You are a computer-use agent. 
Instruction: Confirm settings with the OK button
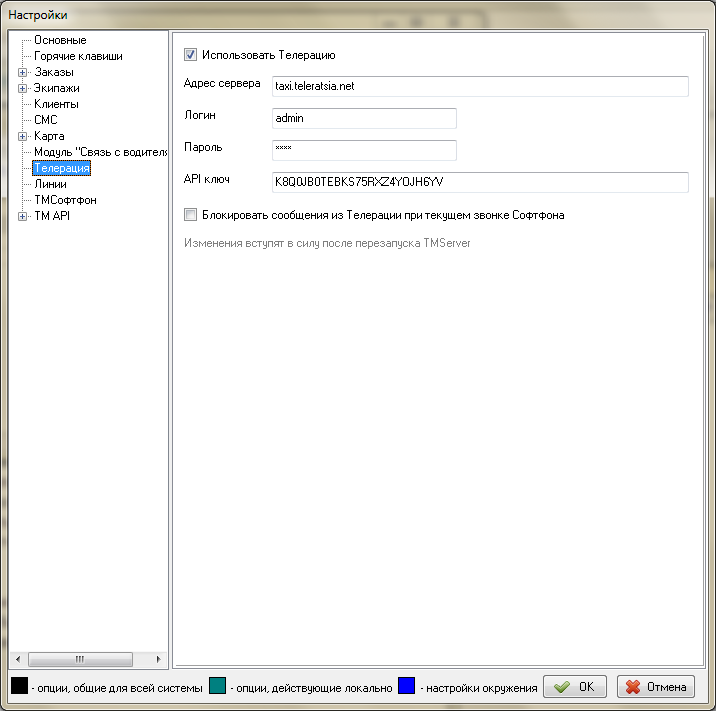pos(574,686)
